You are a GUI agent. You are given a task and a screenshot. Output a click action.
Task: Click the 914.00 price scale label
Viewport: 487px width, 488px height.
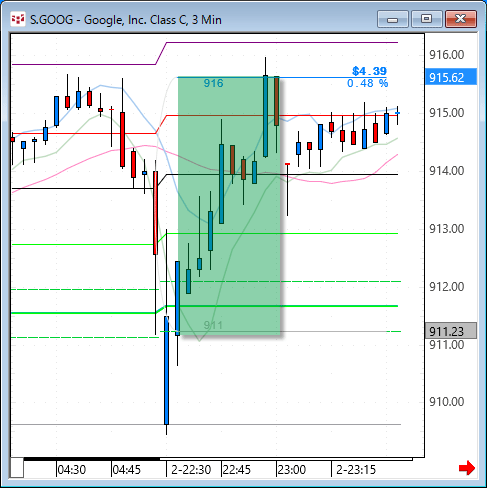(x=446, y=171)
